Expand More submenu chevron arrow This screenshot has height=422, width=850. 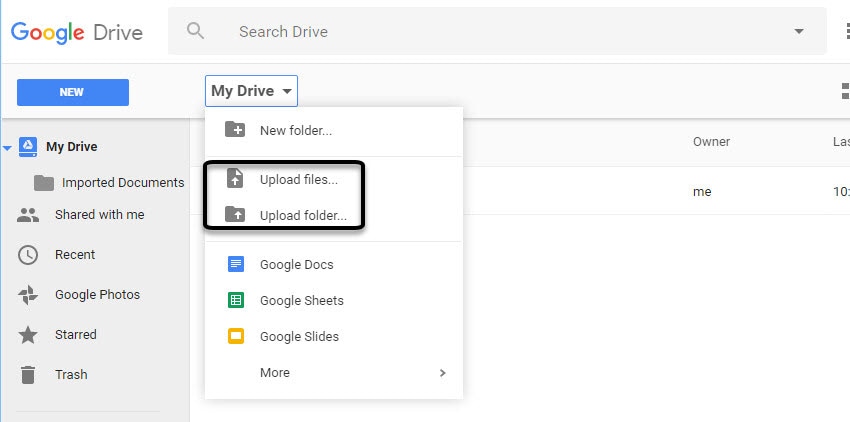443,373
